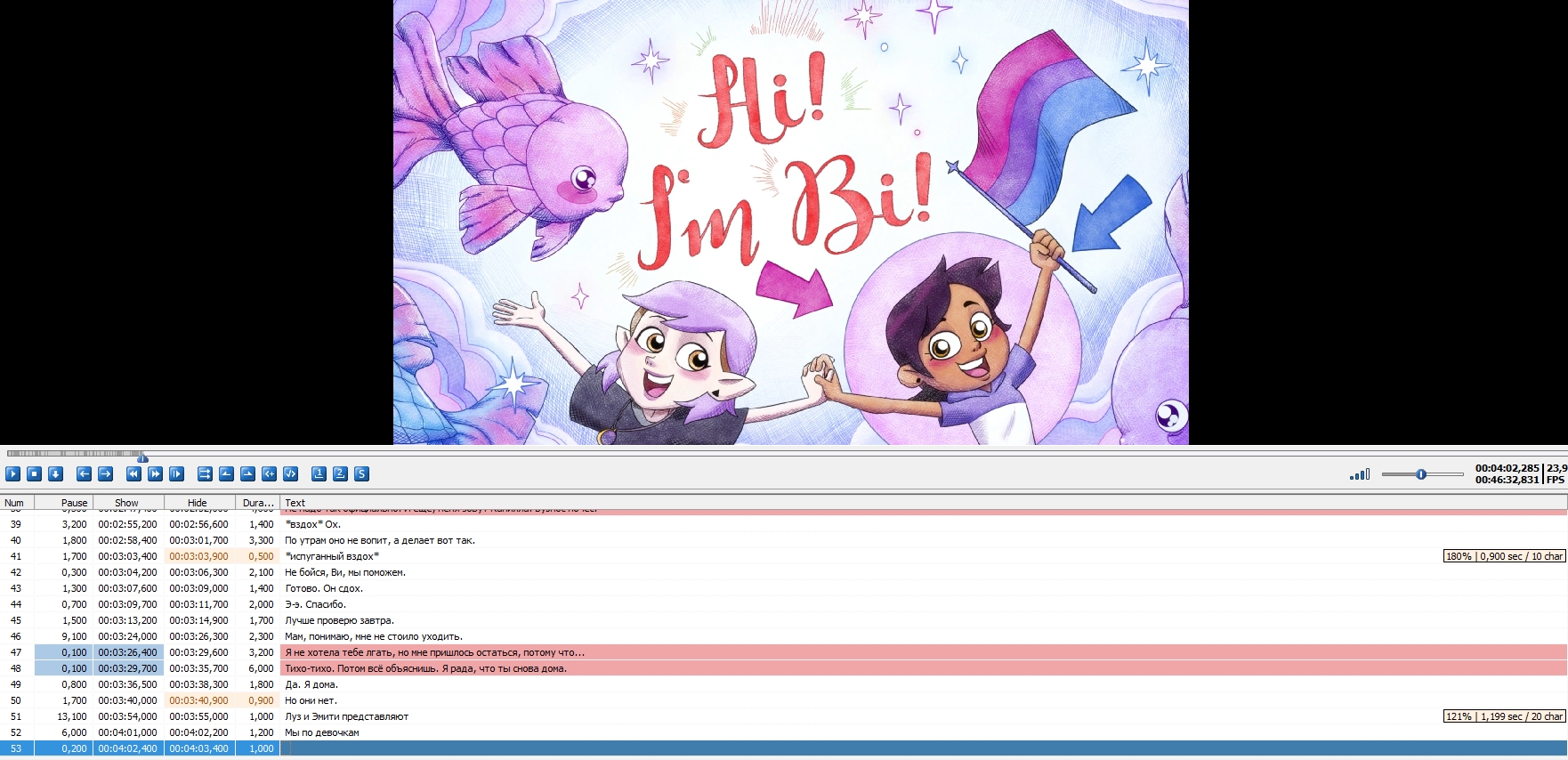Select subtitle row "Готово. Он сдох."
Viewport: 1568px width, 760px height.
(784, 588)
